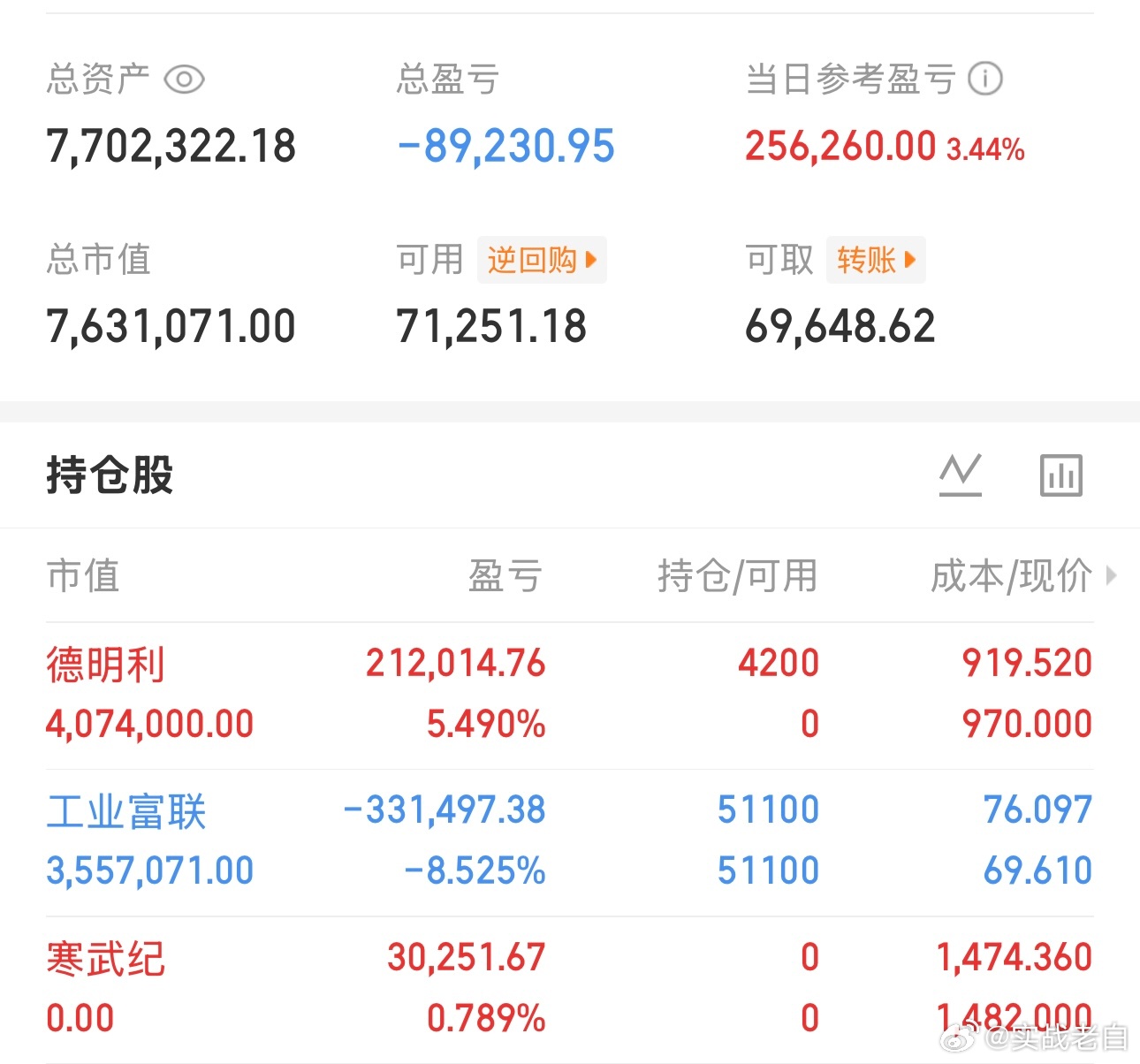Sort holdings by 盈亏 column header
The image size is (1140, 1064).
click(505, 576)
